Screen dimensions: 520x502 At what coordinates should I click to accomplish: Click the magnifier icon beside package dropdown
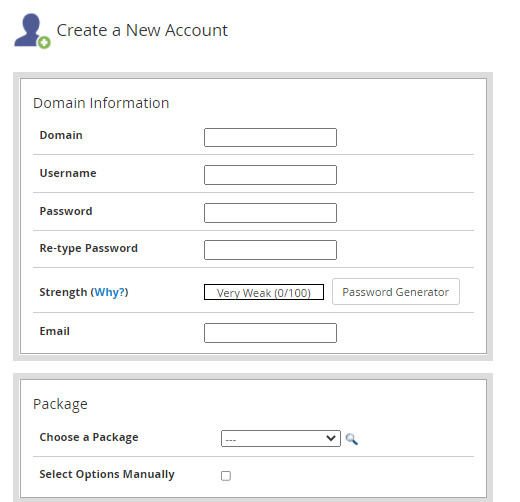click(x=351, y=439)
